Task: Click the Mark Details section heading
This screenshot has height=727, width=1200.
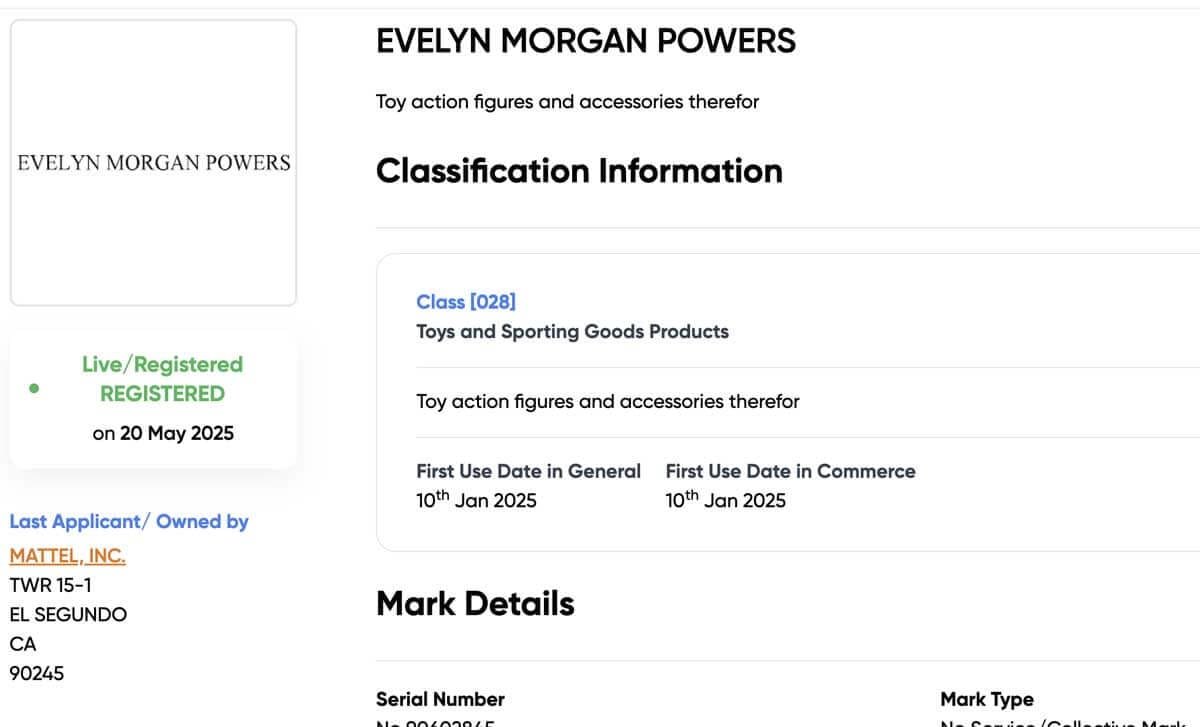Action: click(474, 603)
